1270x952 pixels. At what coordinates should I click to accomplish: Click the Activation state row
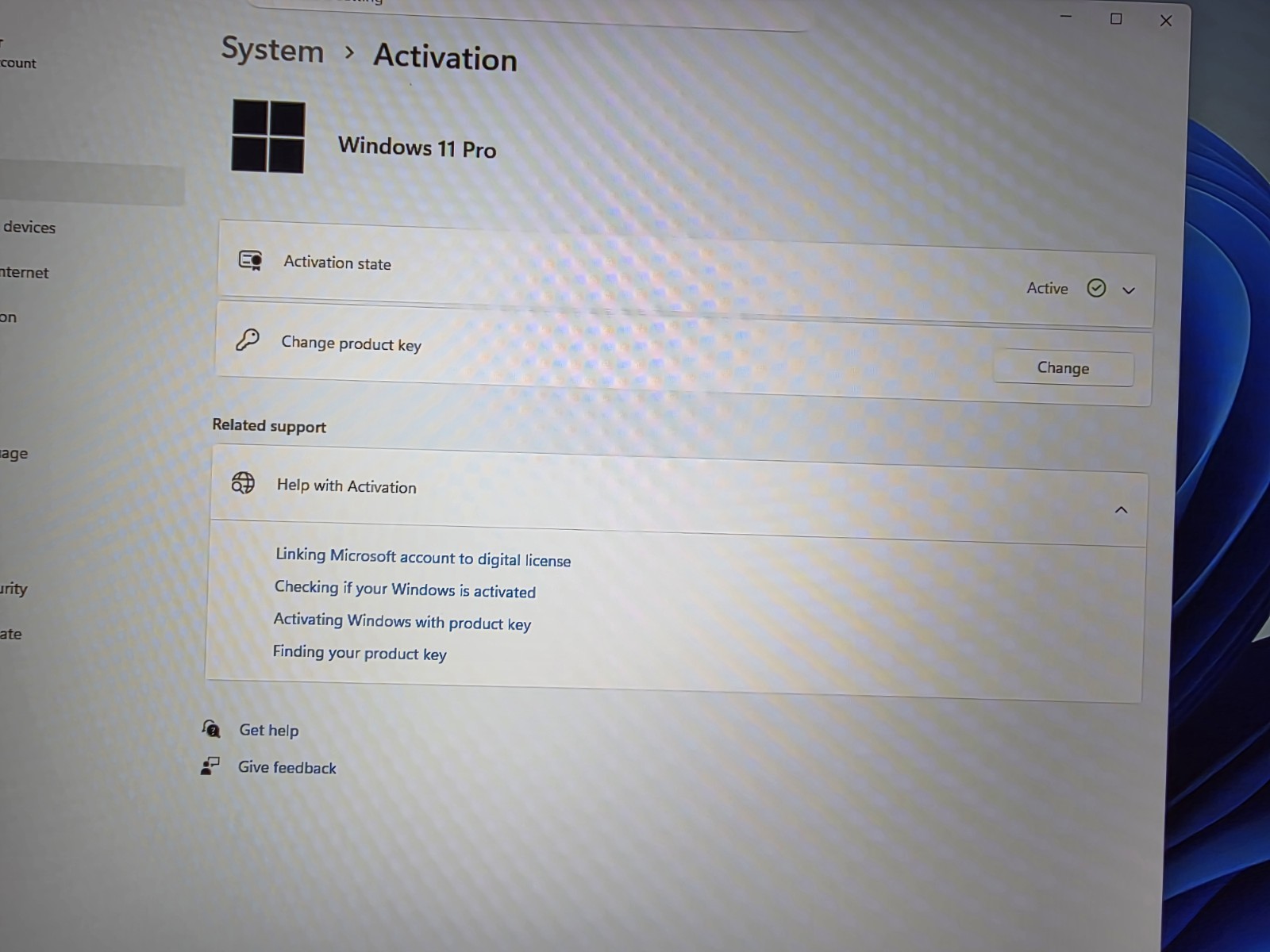[x=686, y=274]
